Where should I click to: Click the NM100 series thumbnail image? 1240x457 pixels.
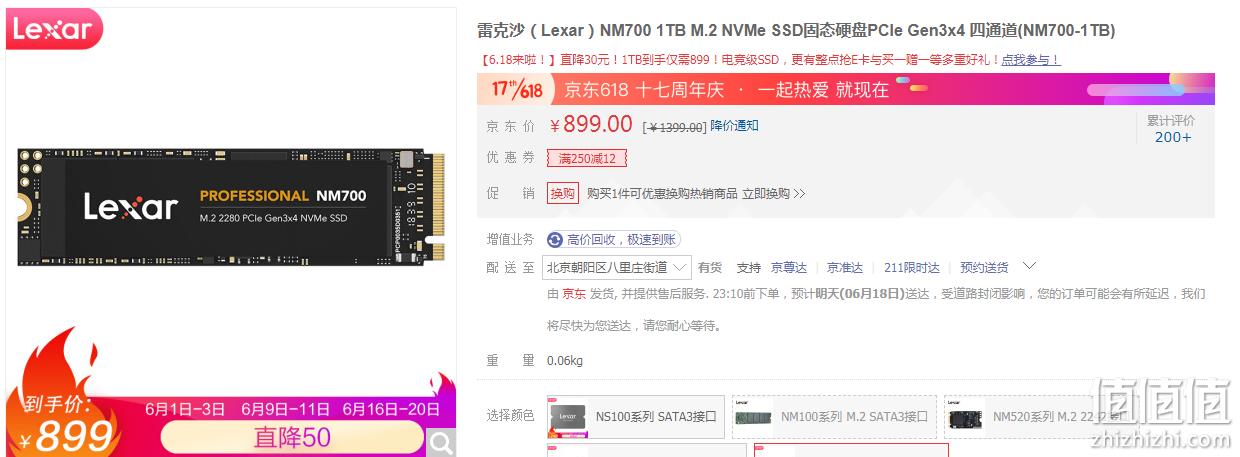point(754,416)
